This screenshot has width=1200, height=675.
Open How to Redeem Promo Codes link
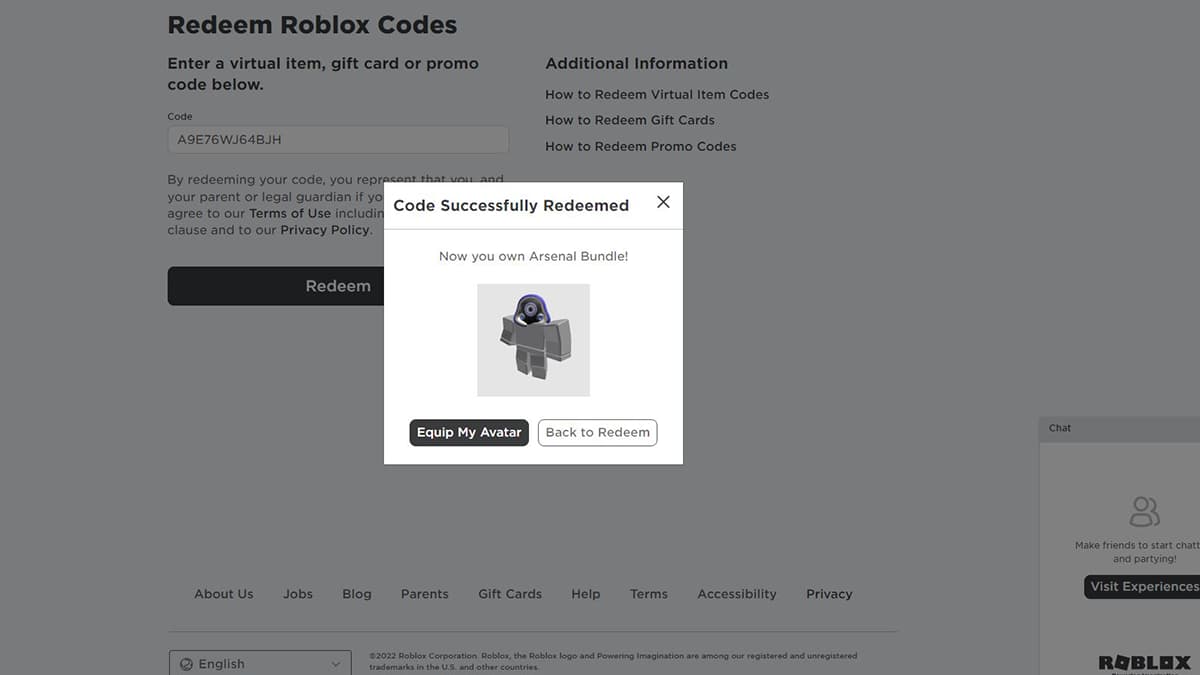pos(641,146)
